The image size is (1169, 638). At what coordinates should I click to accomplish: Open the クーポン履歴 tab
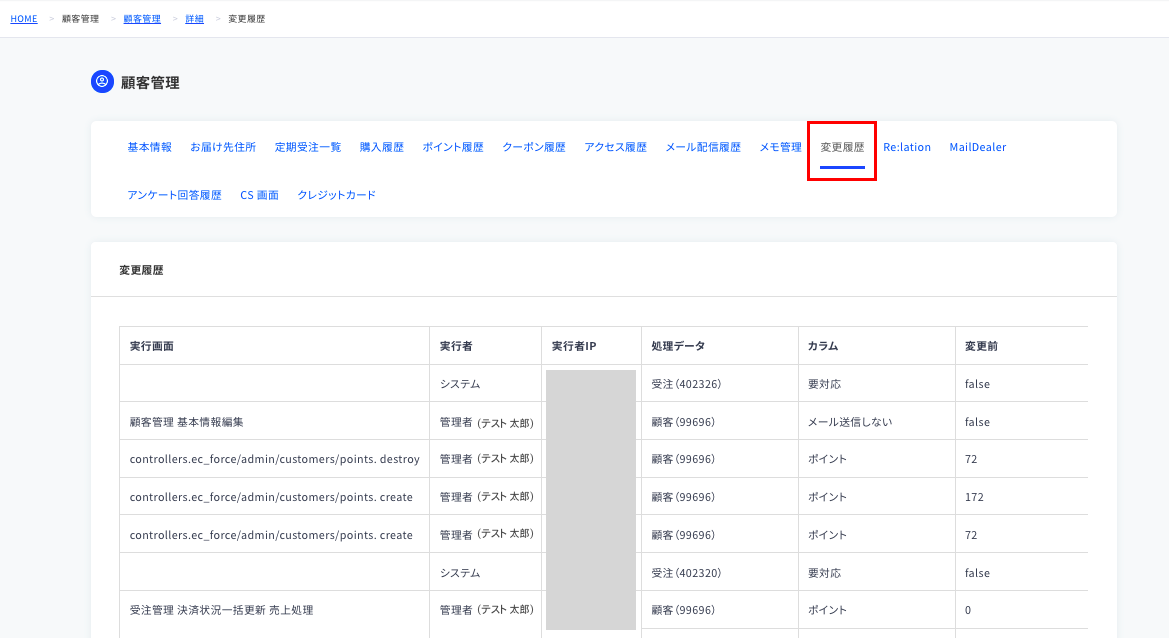click(534, 147)
